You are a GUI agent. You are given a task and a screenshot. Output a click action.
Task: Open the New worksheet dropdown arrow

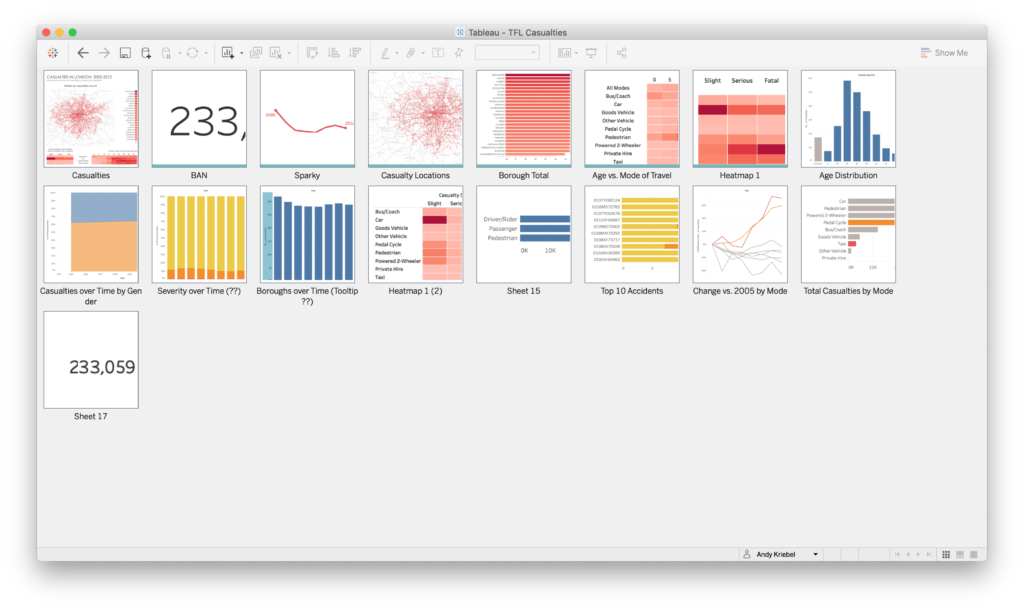[241, 54]
